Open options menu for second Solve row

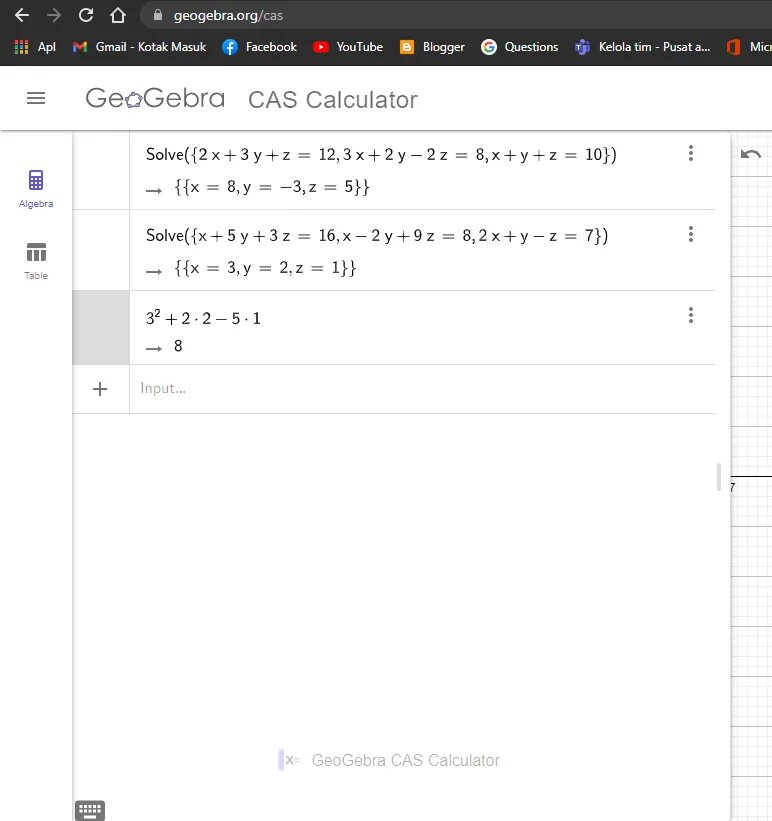(690, 234)
